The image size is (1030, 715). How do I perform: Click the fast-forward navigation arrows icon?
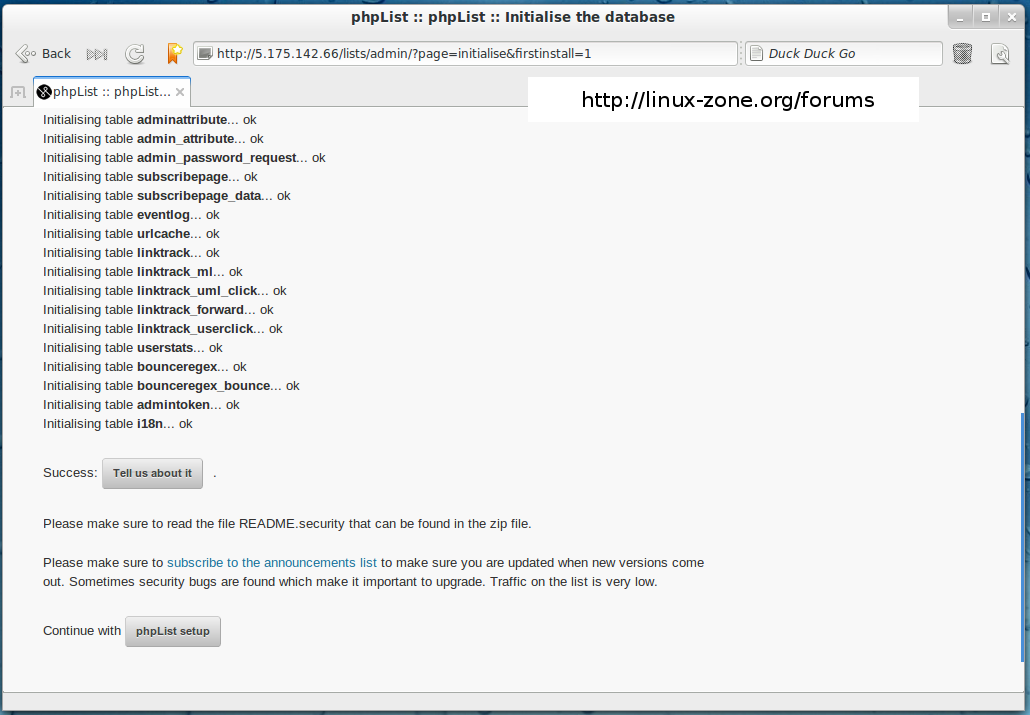pos(97,54)
